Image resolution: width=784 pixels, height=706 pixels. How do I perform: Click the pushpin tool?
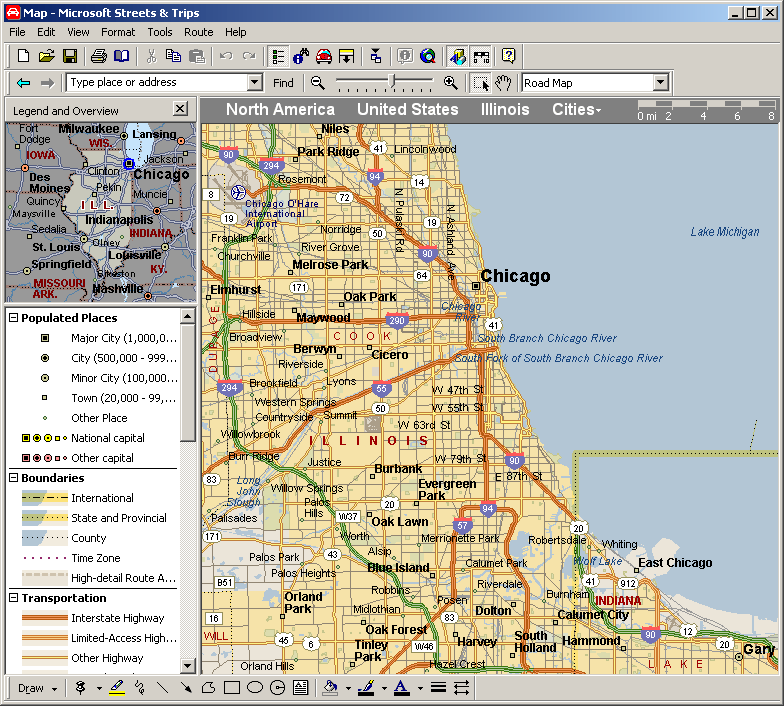[80, 688]
